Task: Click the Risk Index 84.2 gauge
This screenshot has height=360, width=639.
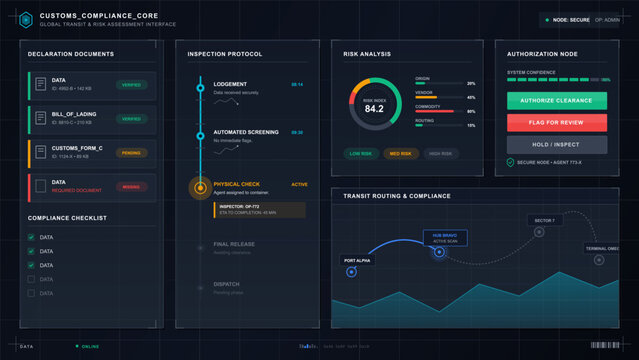Action: [375, 104]
